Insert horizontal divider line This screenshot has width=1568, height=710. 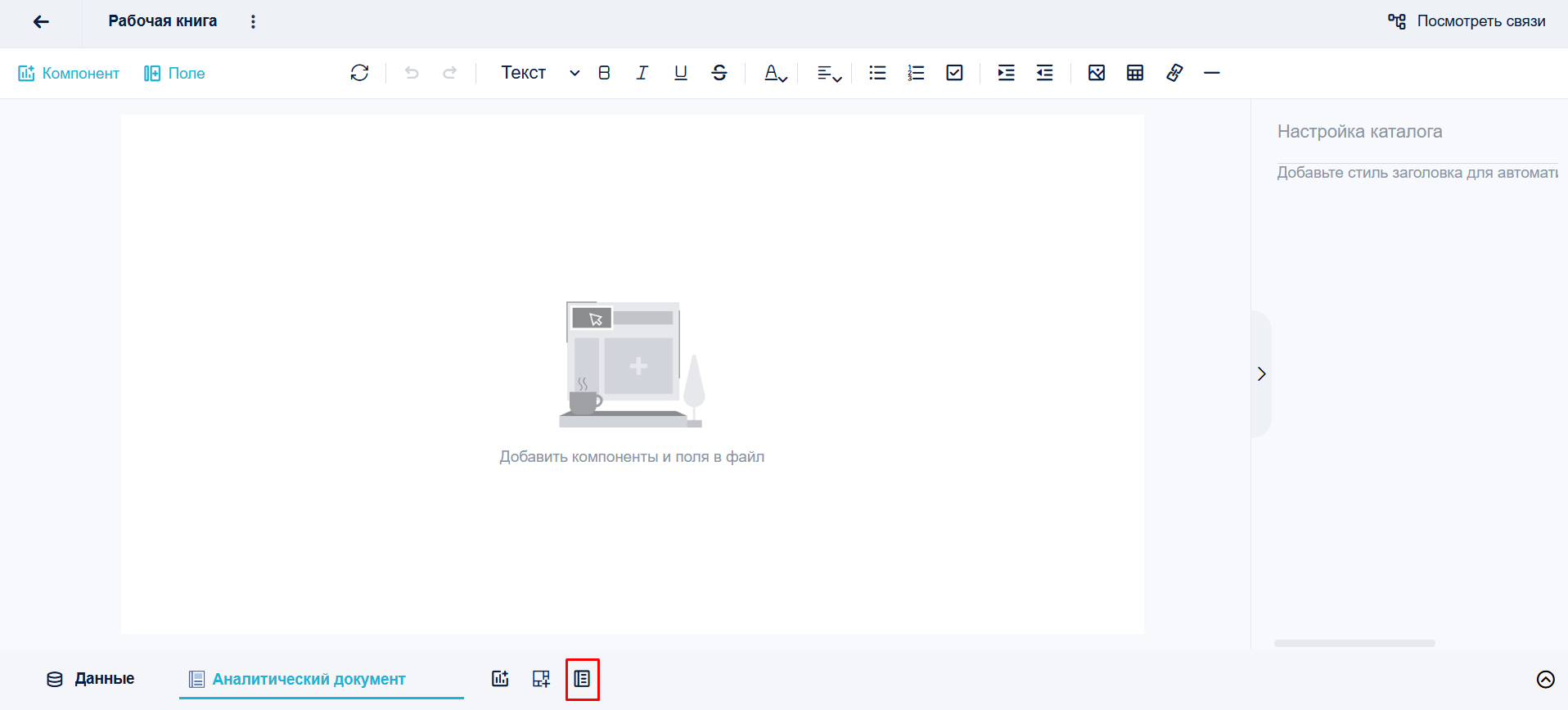(1212, 73)
